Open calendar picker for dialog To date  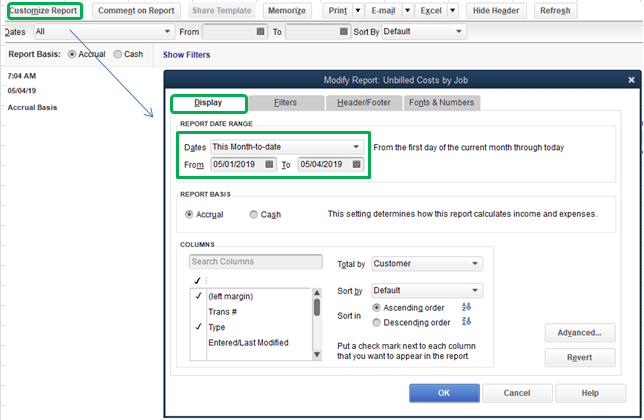click(356, 164)
